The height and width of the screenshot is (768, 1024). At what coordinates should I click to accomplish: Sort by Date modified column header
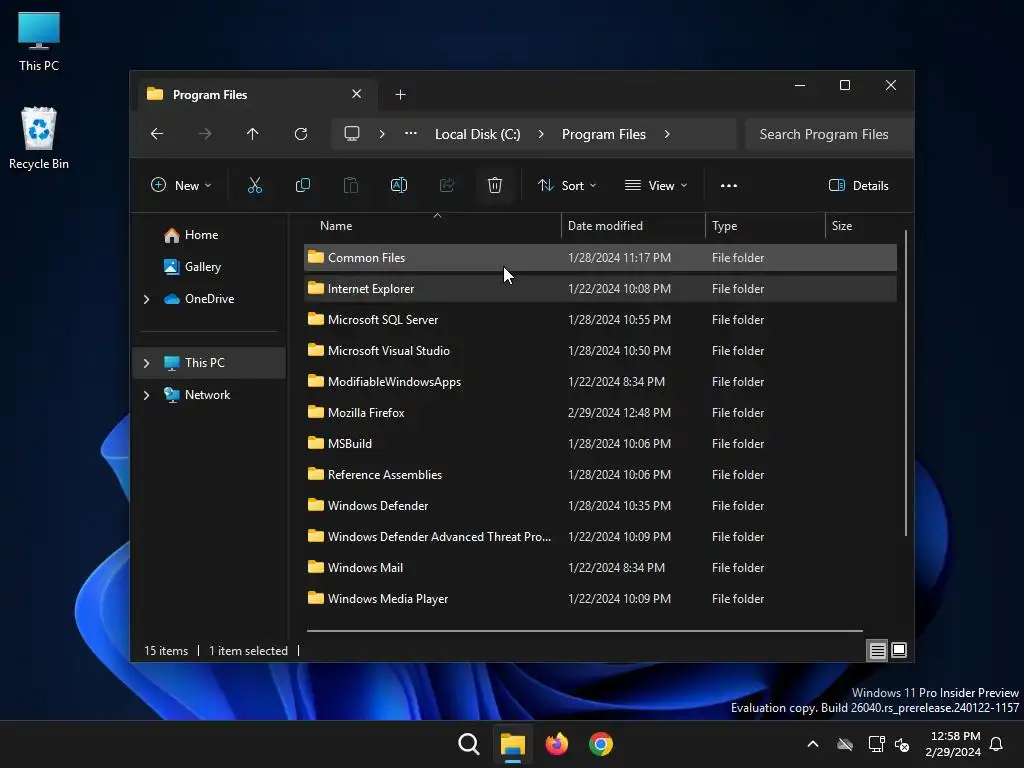(633, 226)
